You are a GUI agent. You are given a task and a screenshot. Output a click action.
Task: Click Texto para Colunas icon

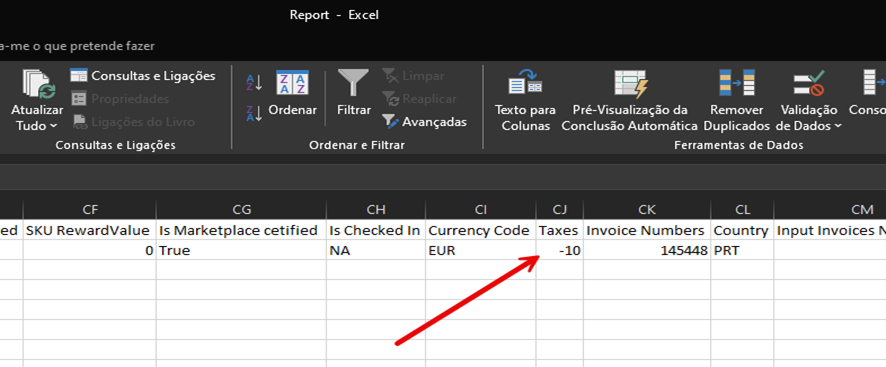[525, 84]
